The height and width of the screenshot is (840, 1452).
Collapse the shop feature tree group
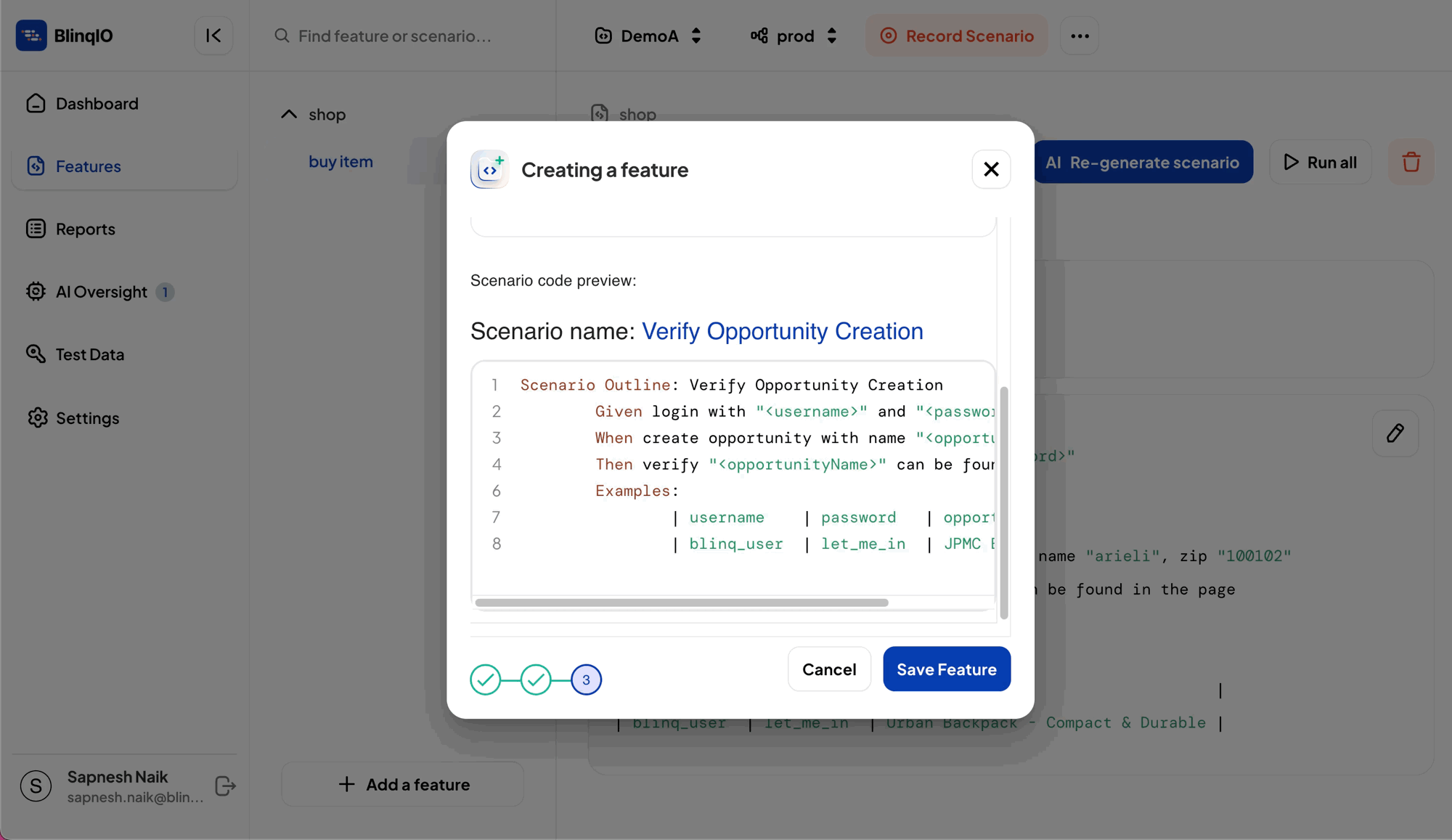(x=289, y=114)
